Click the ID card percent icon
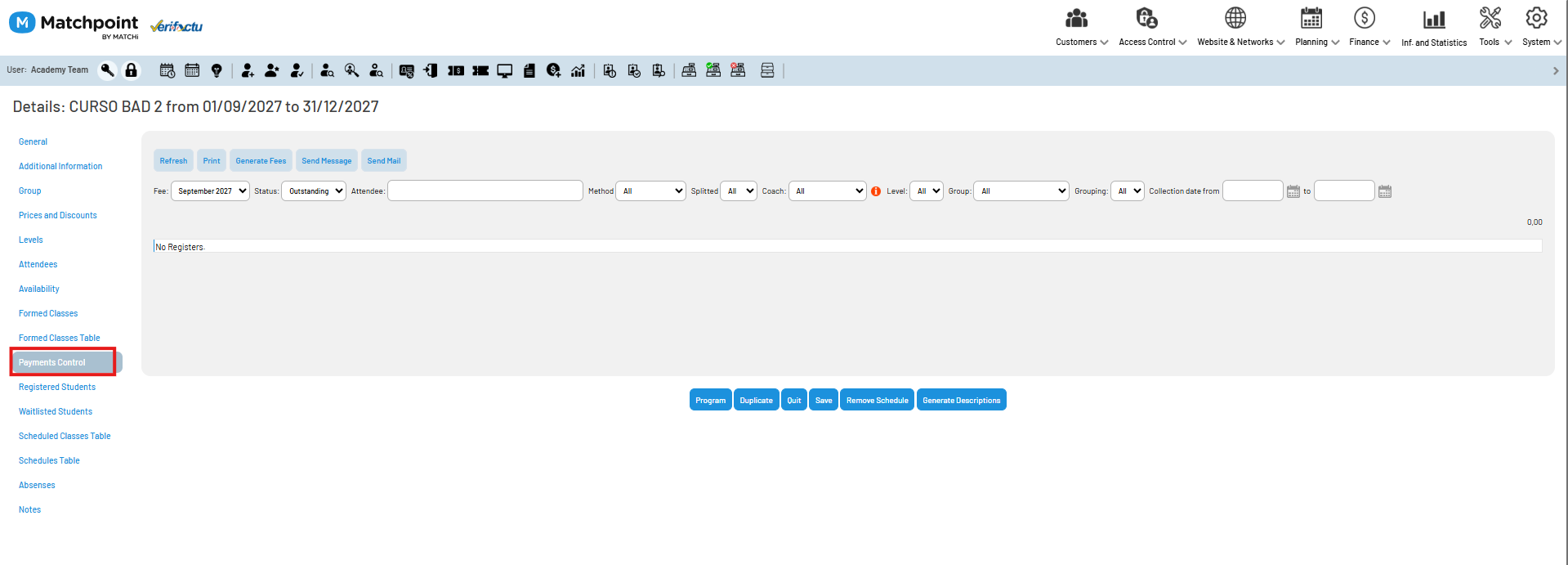Viewport: 1568px width, 565px height. (x=407, y=70)
